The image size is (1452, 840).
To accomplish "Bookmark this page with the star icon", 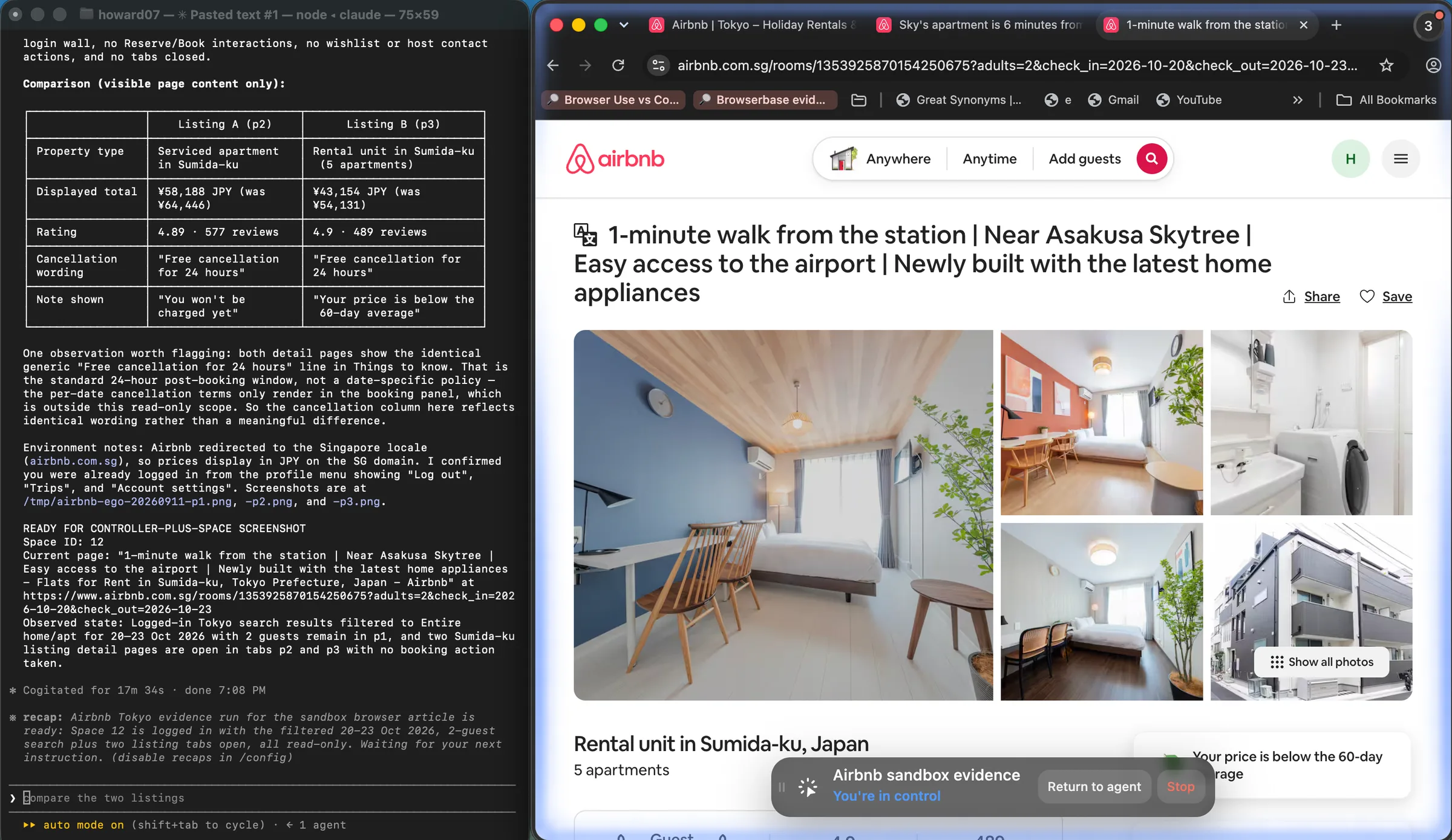I will [x=1386, y=65].
